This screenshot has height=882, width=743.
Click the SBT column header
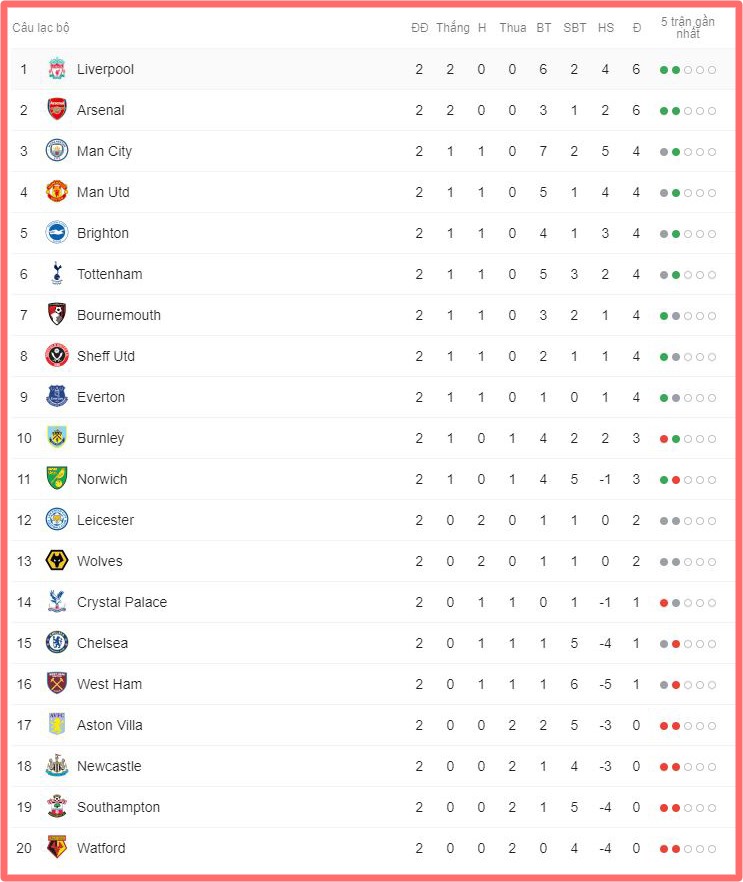[x=575, y=28]
